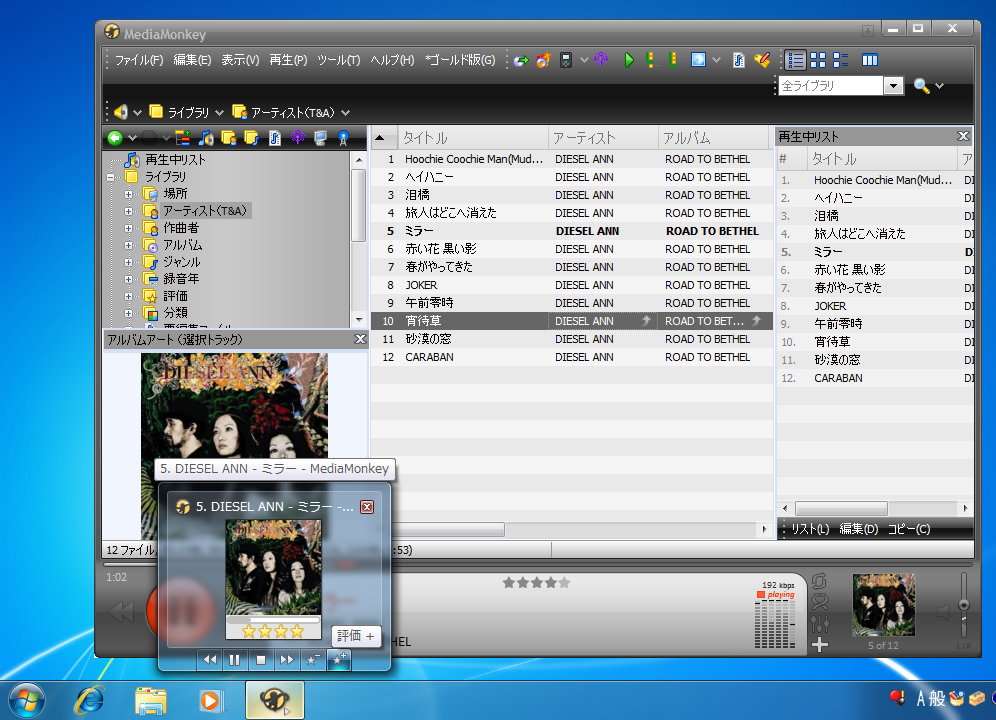Open the ツール(T) menu
This screenshot has width=996, height=720.
click(339, 60)
